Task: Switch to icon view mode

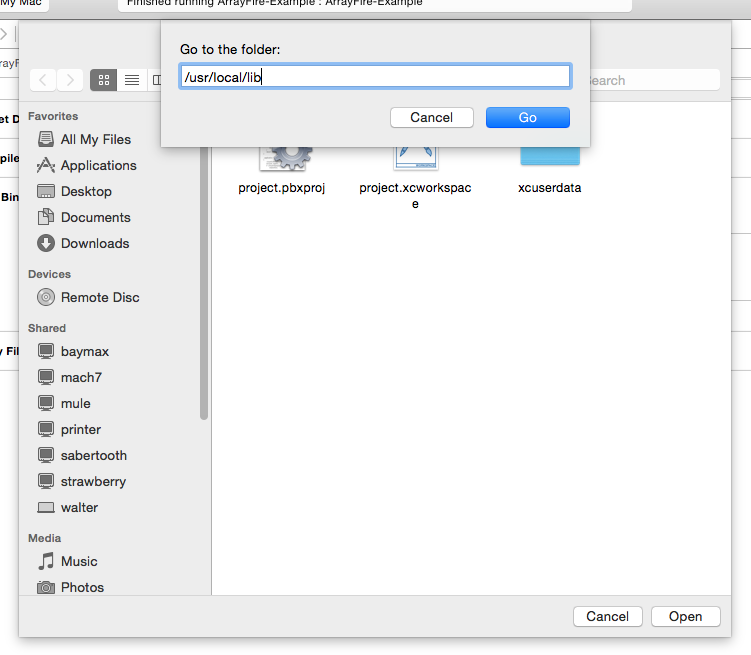Action: [x=103, y=80]
